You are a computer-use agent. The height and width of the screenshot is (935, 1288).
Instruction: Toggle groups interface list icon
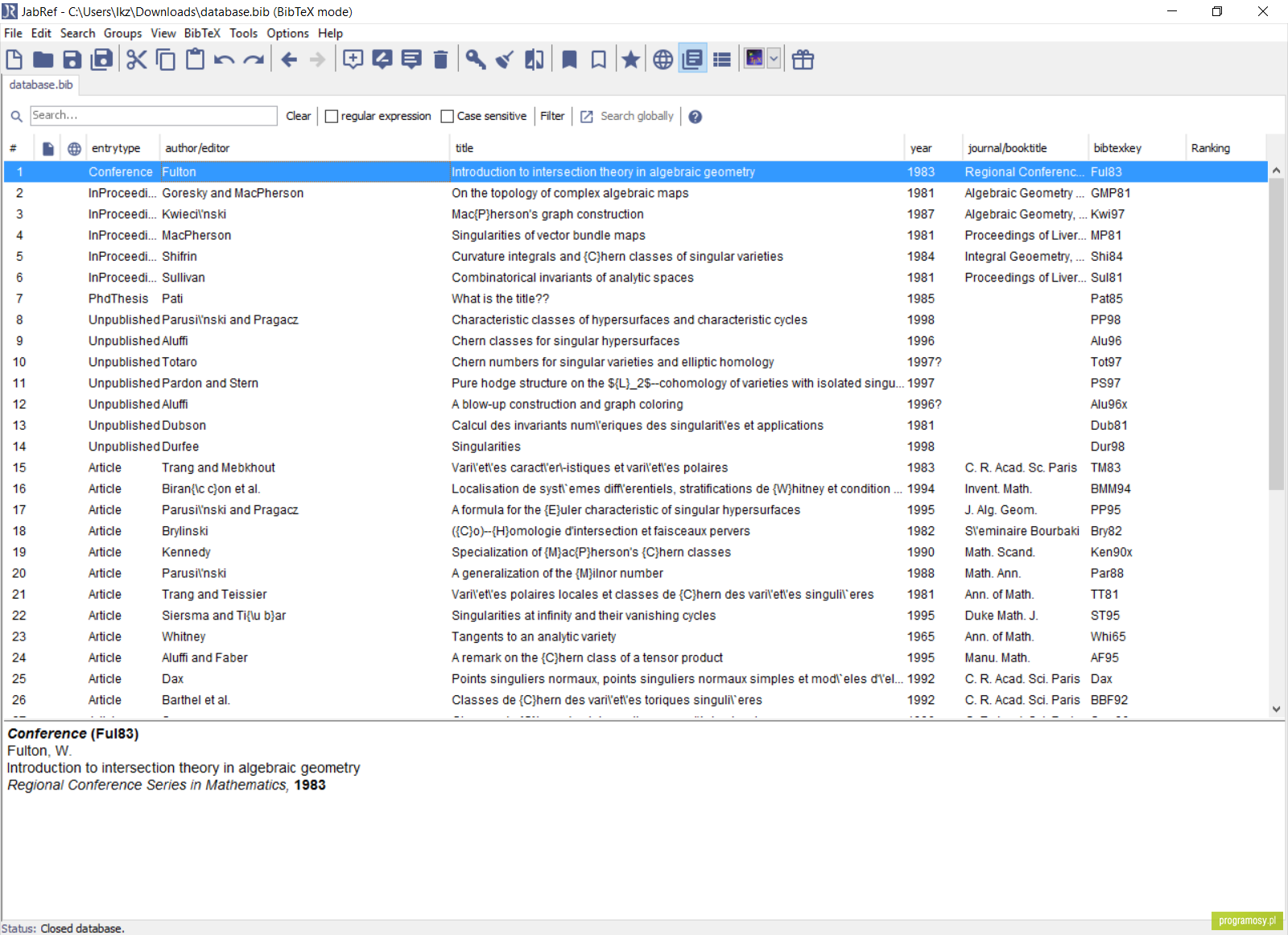(722, 60)
